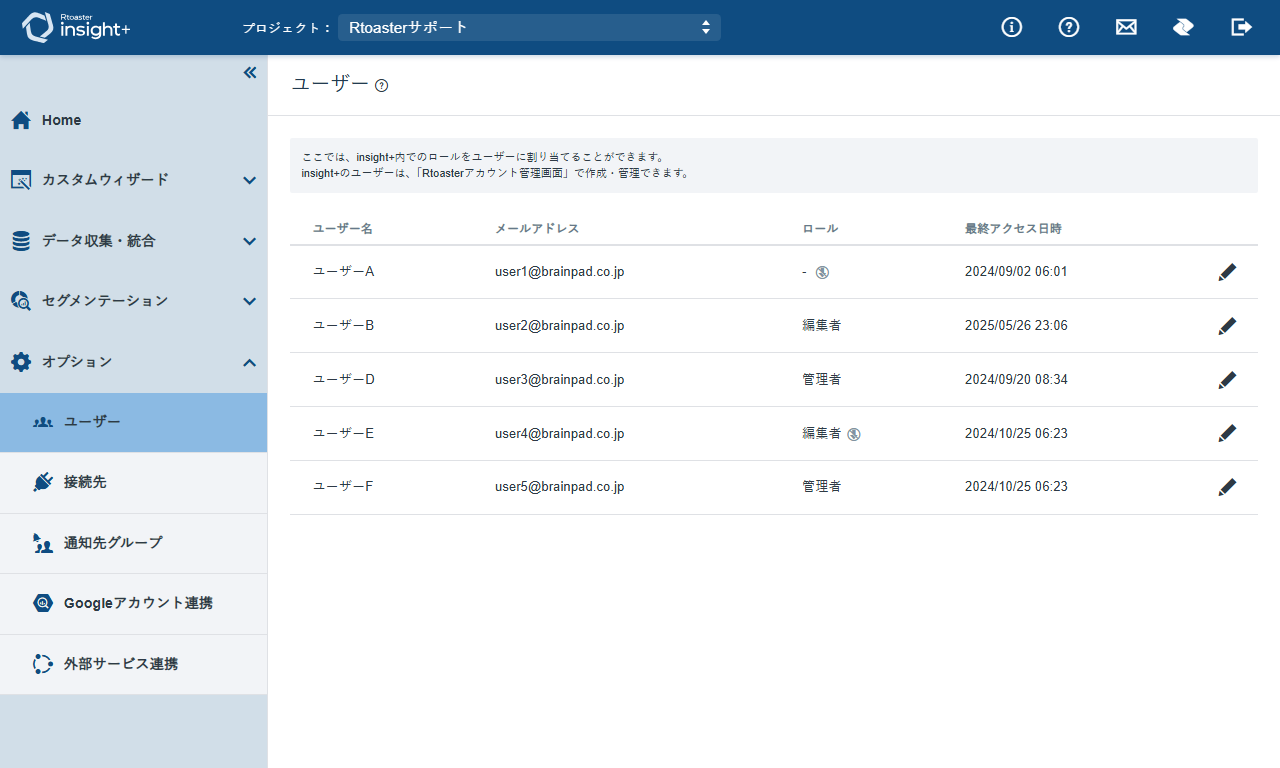Expand カスタムウィザード chevron

(x=250, y=180)
